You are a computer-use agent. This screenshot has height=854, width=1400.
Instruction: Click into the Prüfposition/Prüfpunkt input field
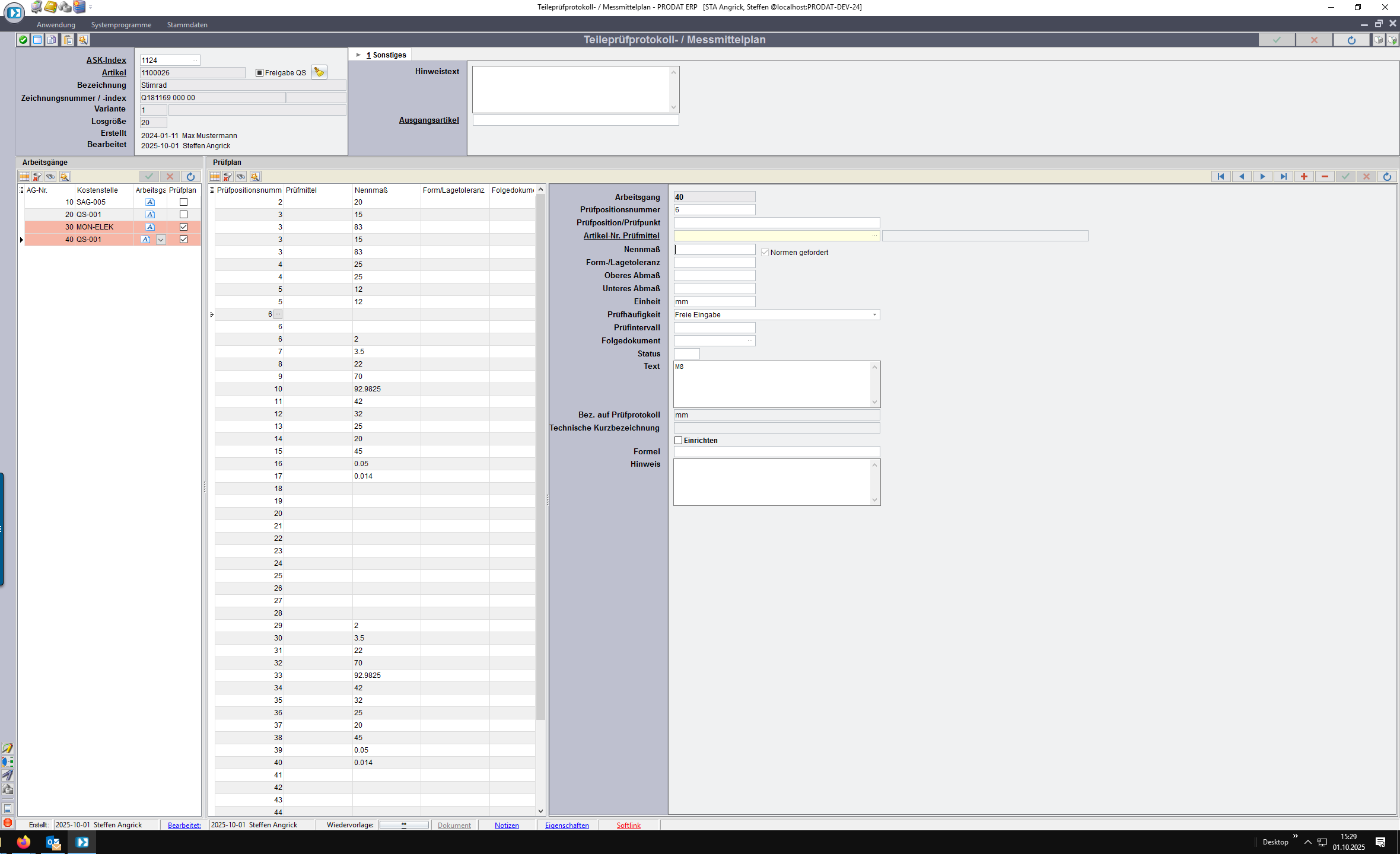(x=776, y=223)
